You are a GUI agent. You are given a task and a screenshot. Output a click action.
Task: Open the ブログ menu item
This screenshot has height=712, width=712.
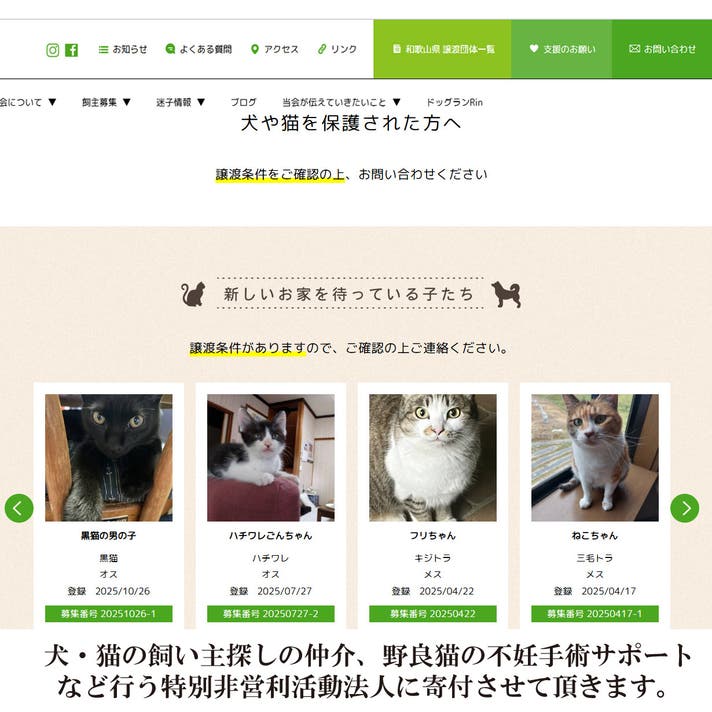click(x=243, y=102)
